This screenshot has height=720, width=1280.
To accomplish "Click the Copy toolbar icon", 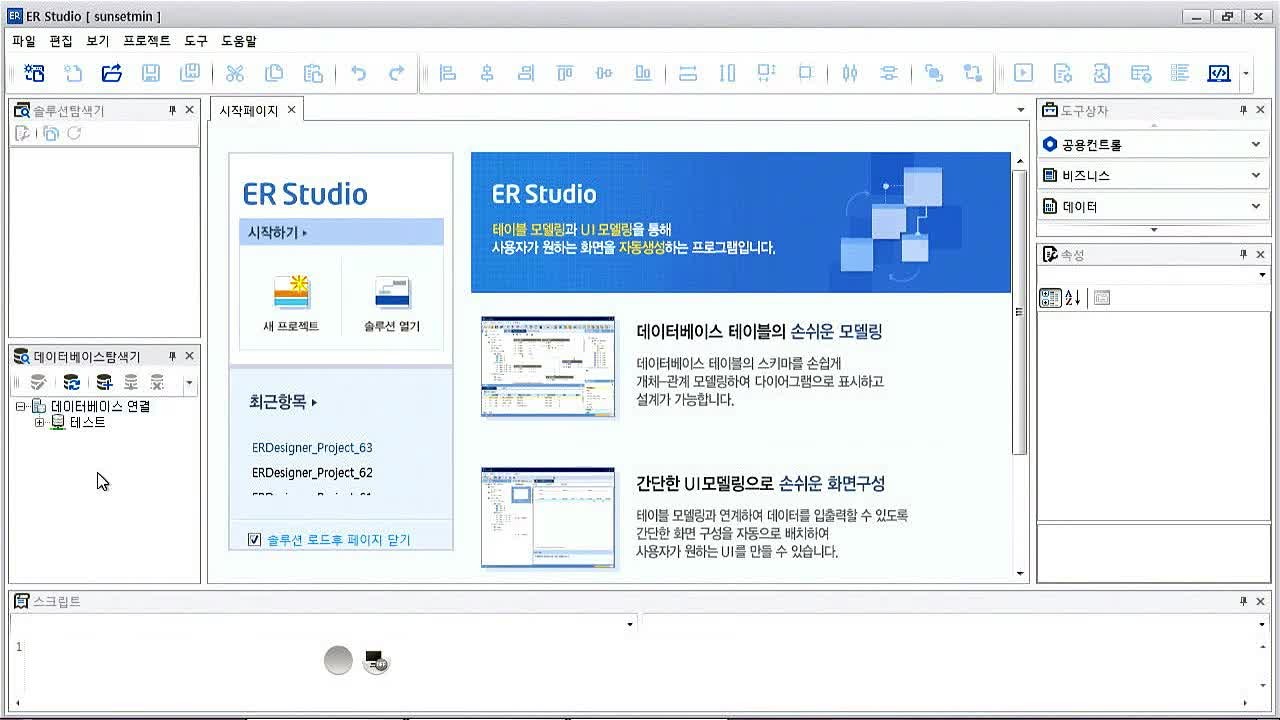I will [x=273, y=73].
